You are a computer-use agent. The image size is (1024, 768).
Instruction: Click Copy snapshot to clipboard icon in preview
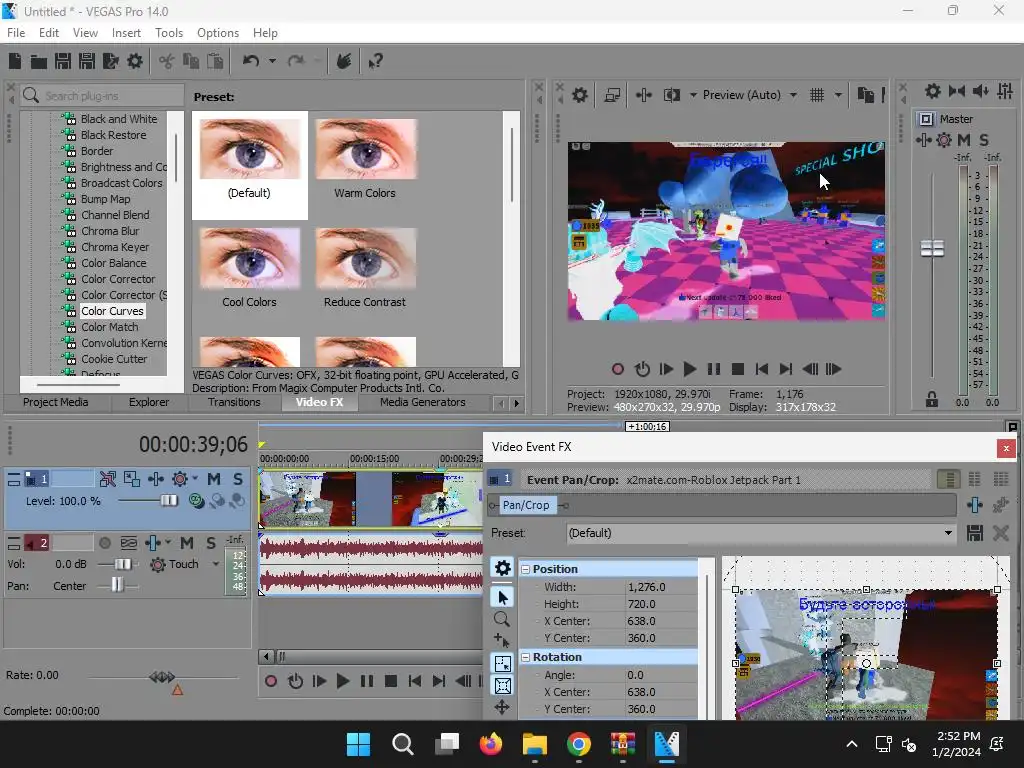(865, 95)
